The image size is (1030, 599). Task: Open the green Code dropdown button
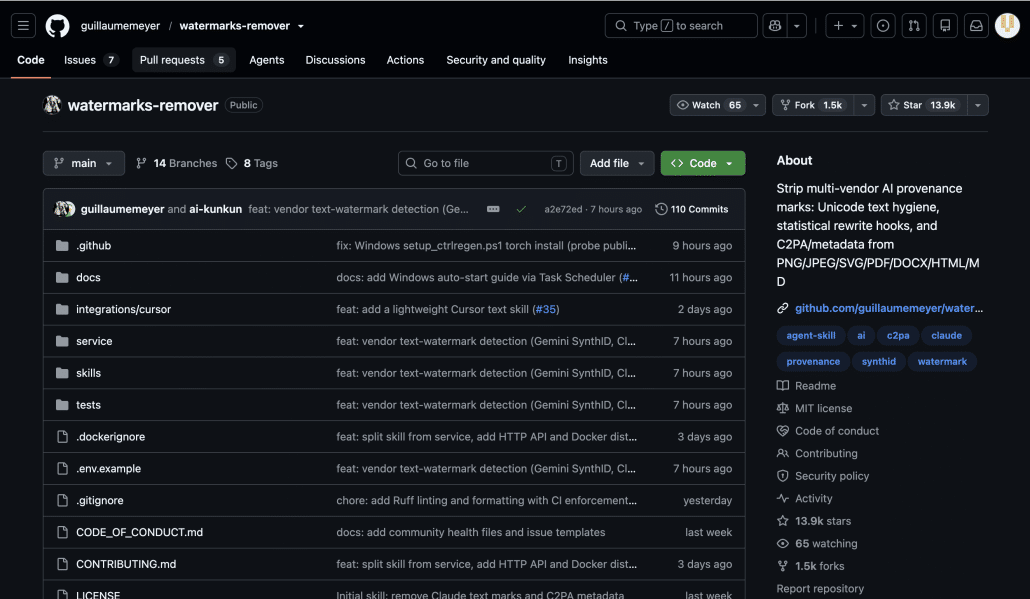pyautogui.click(x=703, y=163)
